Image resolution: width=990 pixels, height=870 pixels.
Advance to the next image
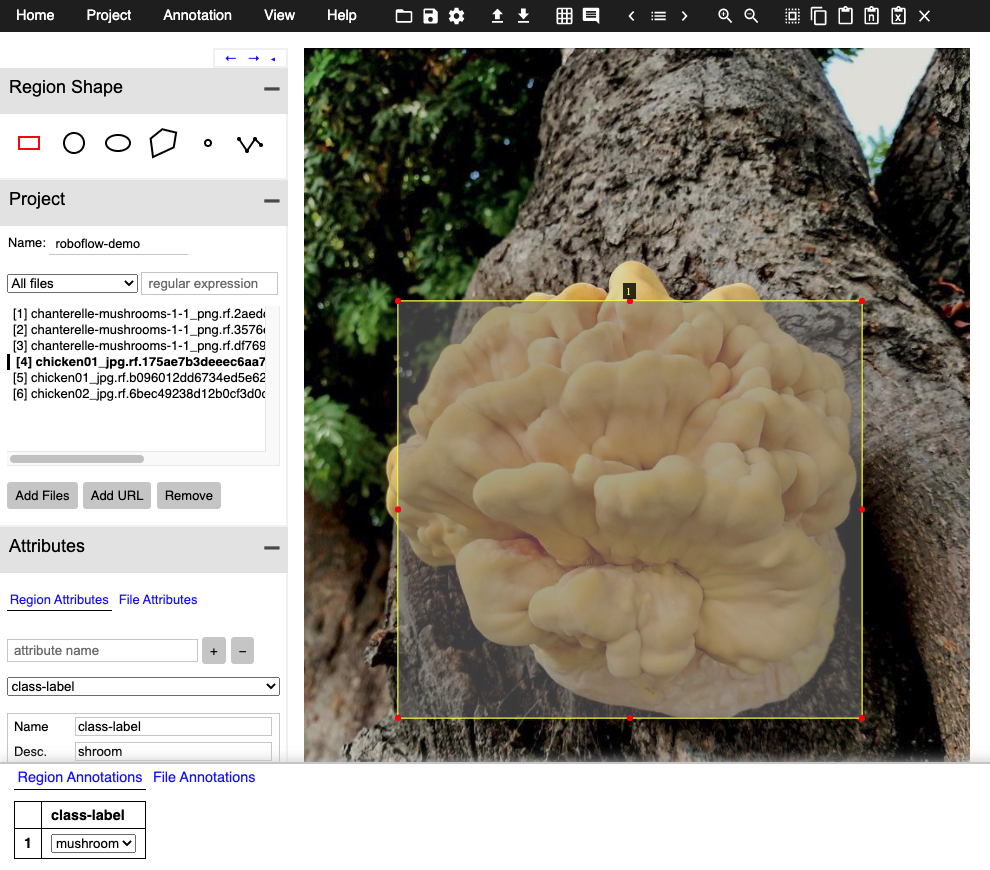click(683, 16)
